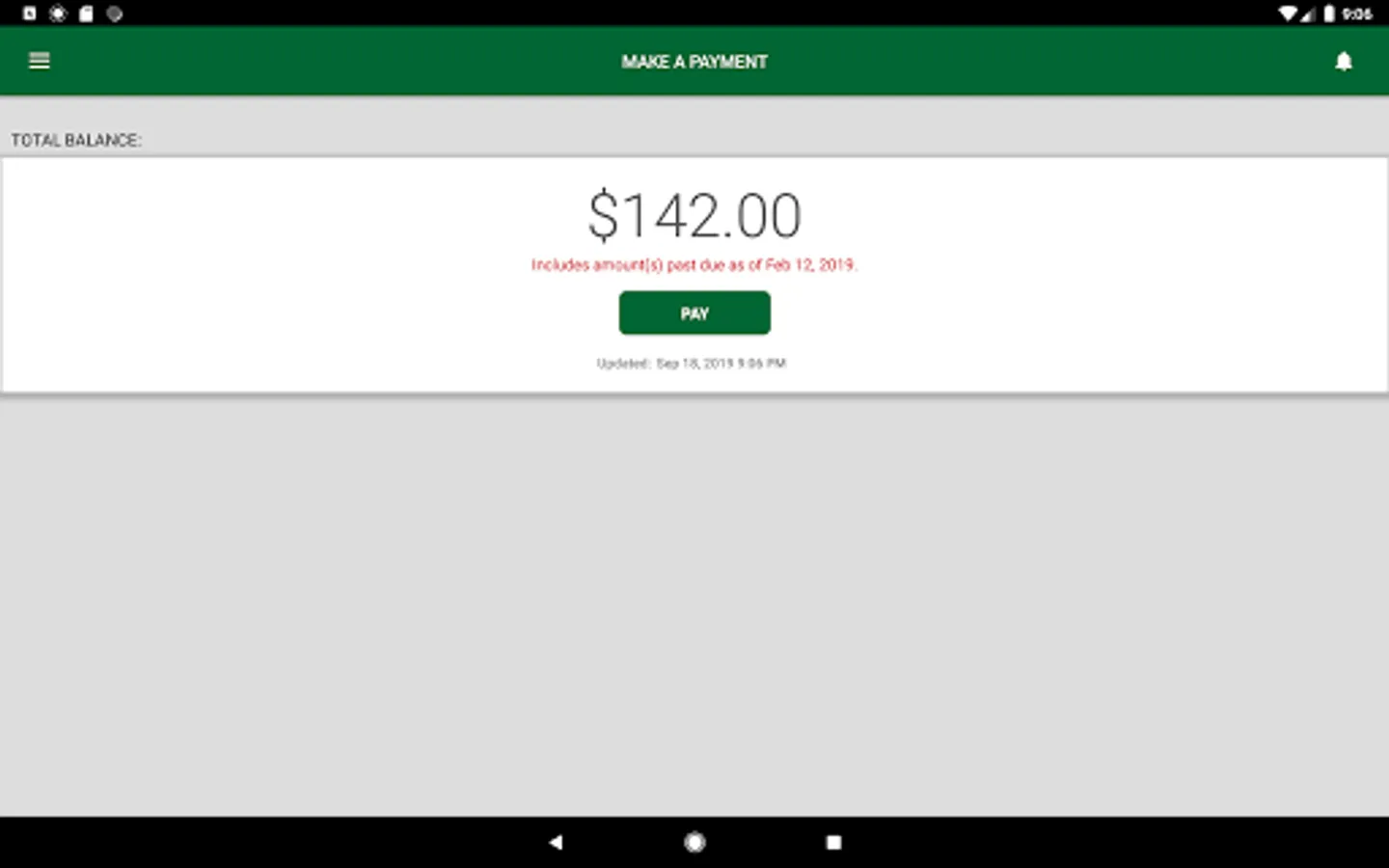Open recent apps with square button

833,842
